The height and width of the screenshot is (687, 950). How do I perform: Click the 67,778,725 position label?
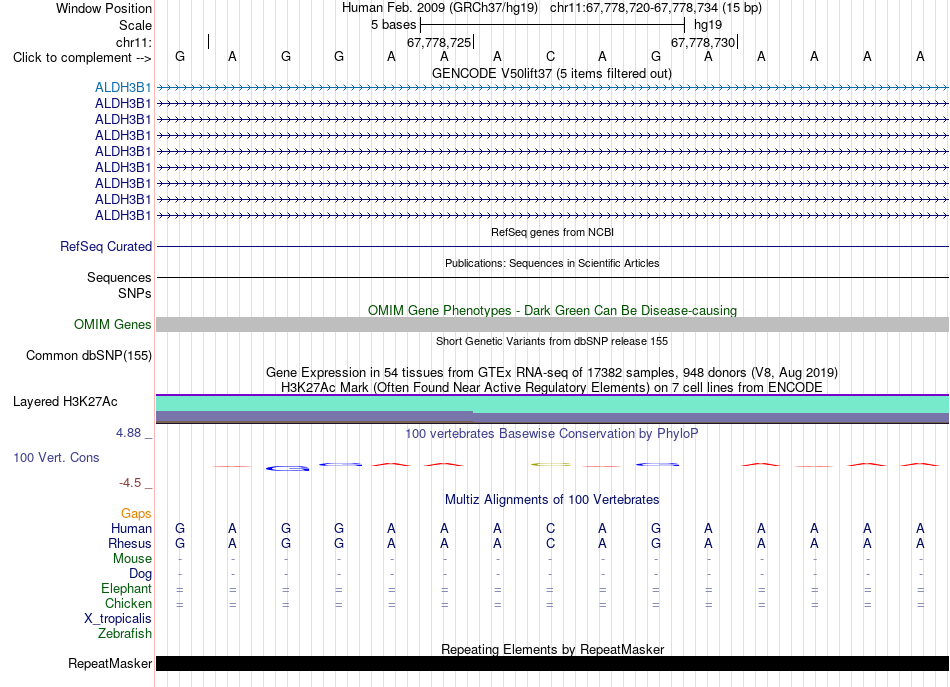coord(439,42)
